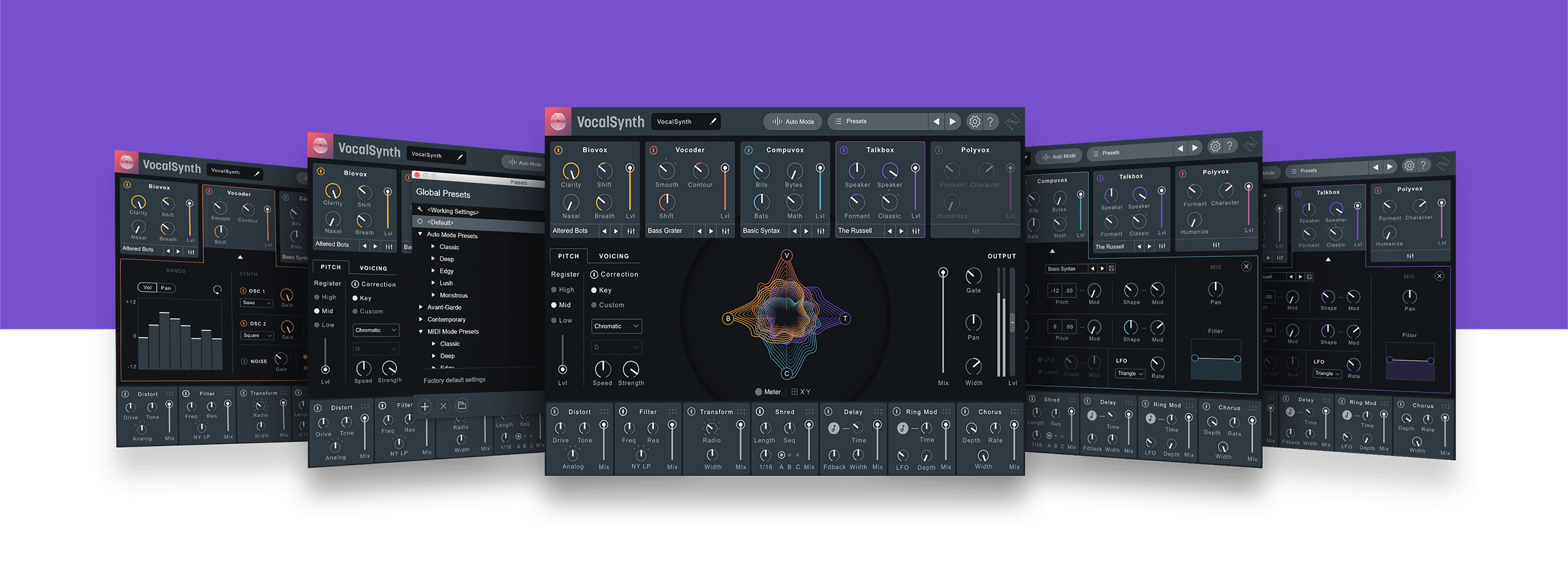
Task: Open Presets list in center window
Action: click(877, 122)
